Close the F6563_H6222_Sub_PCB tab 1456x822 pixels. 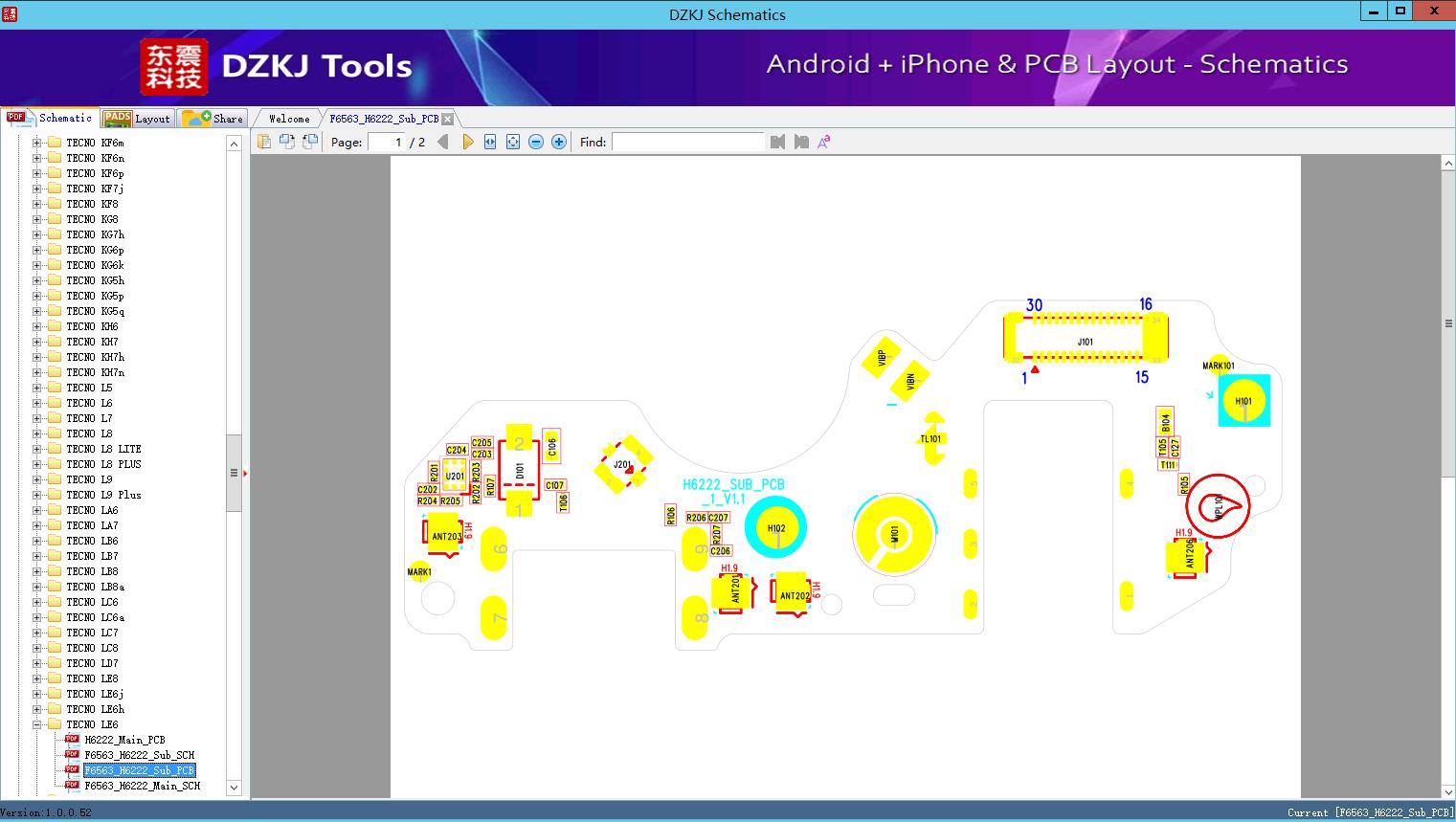448,119
